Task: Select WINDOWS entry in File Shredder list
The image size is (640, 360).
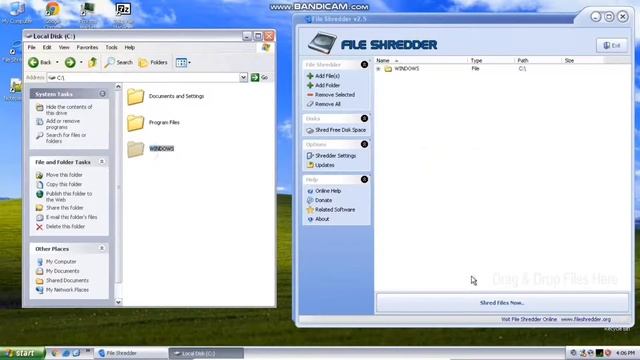Action: point(407,69)
